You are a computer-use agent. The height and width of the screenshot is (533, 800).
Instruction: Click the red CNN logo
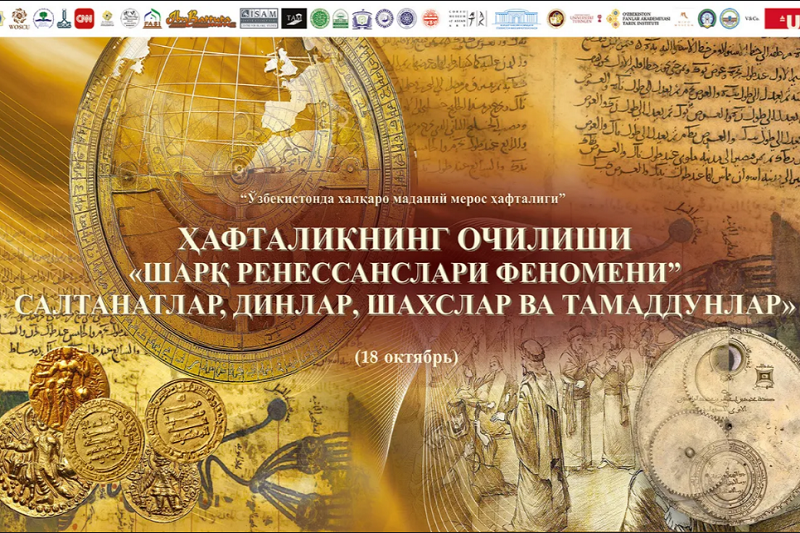pos(84,18)
